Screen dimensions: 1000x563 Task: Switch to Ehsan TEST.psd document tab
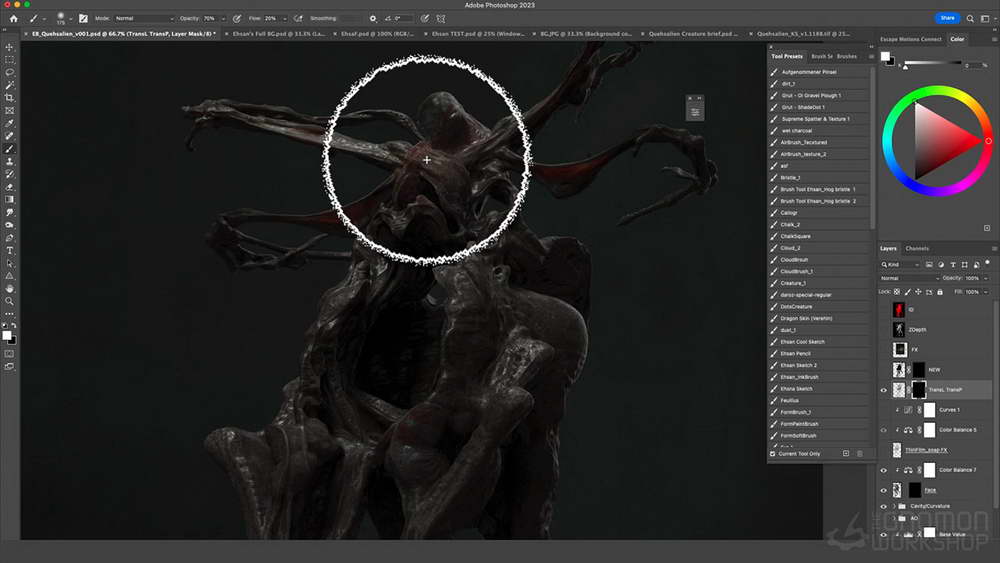(x=478, y=34)
